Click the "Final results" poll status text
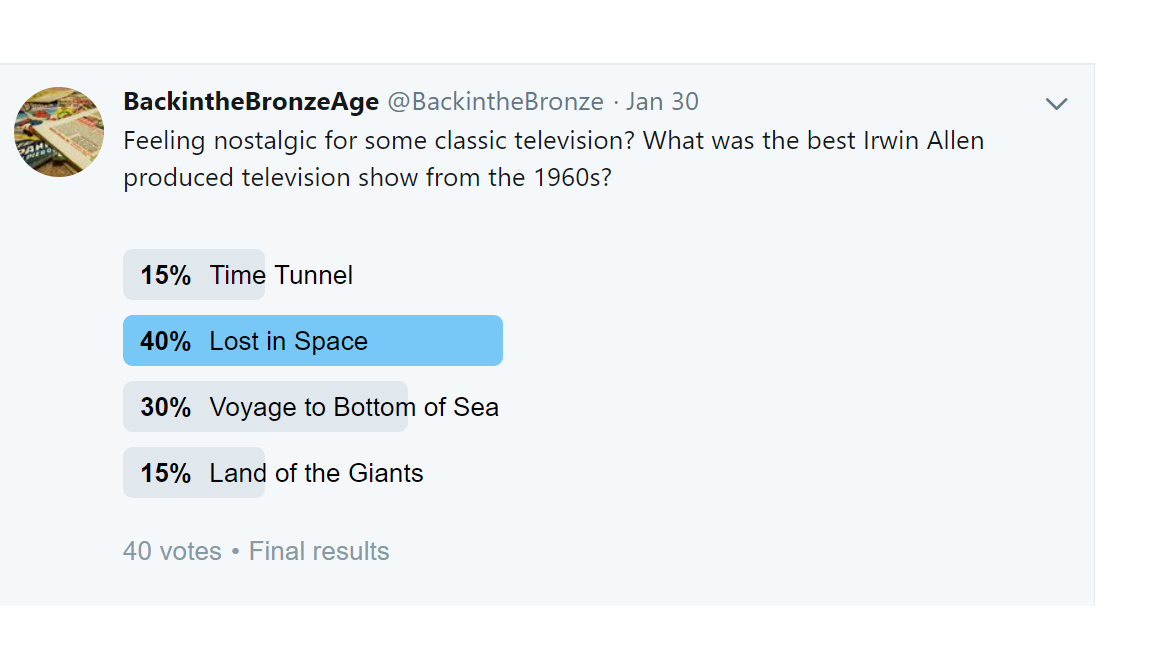 point(319,551)
